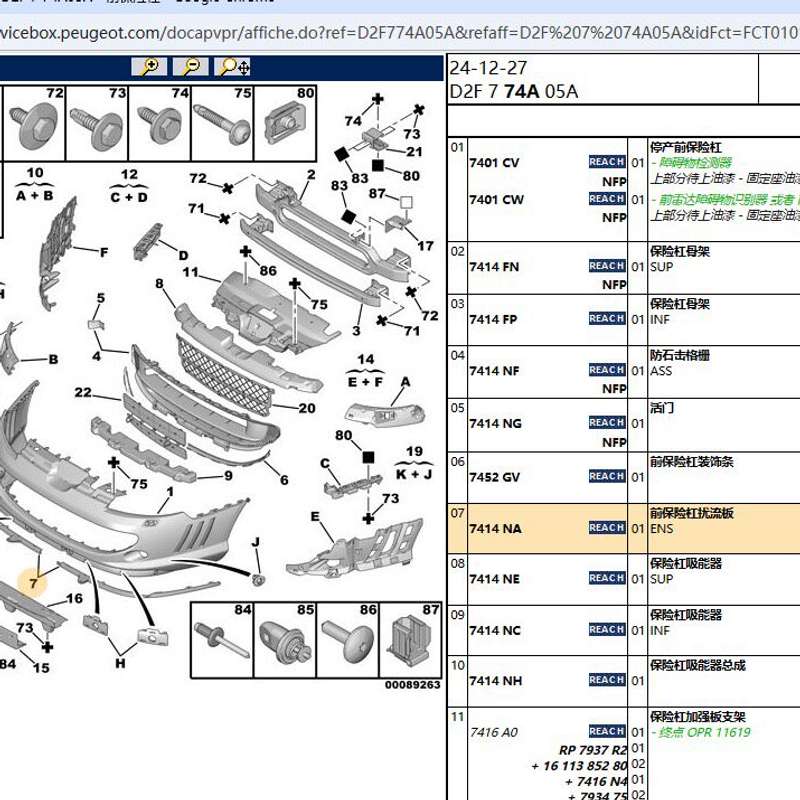Click grille callout number 20
800x800 pixels.
pyautogui.click(x=307, y=408)
